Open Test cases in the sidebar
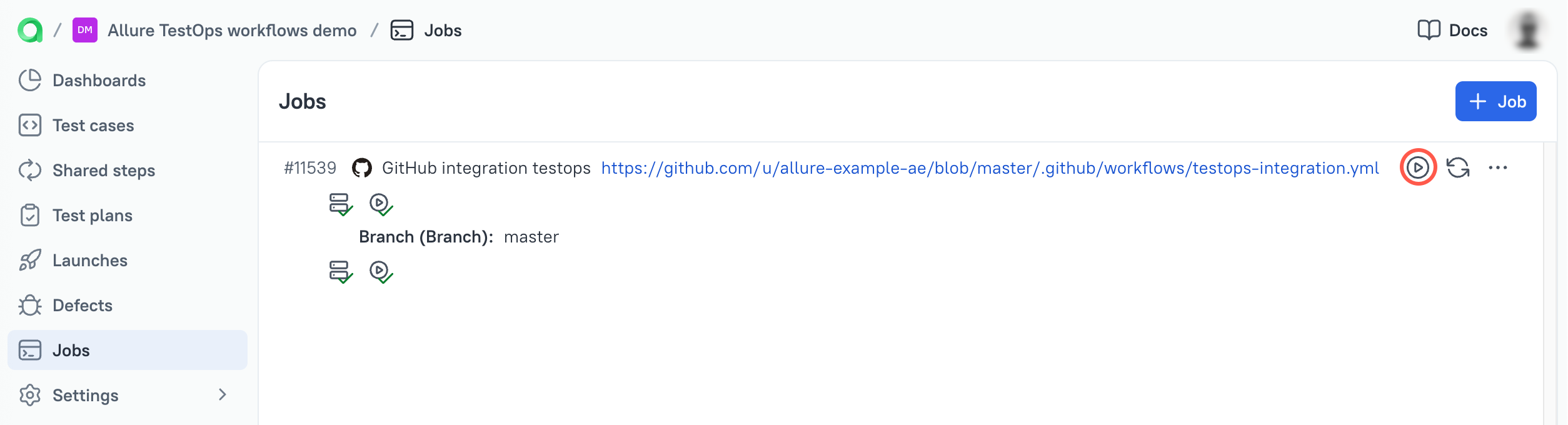The height and width of the screenshot is (425, 1568). [x=93, y=126]
